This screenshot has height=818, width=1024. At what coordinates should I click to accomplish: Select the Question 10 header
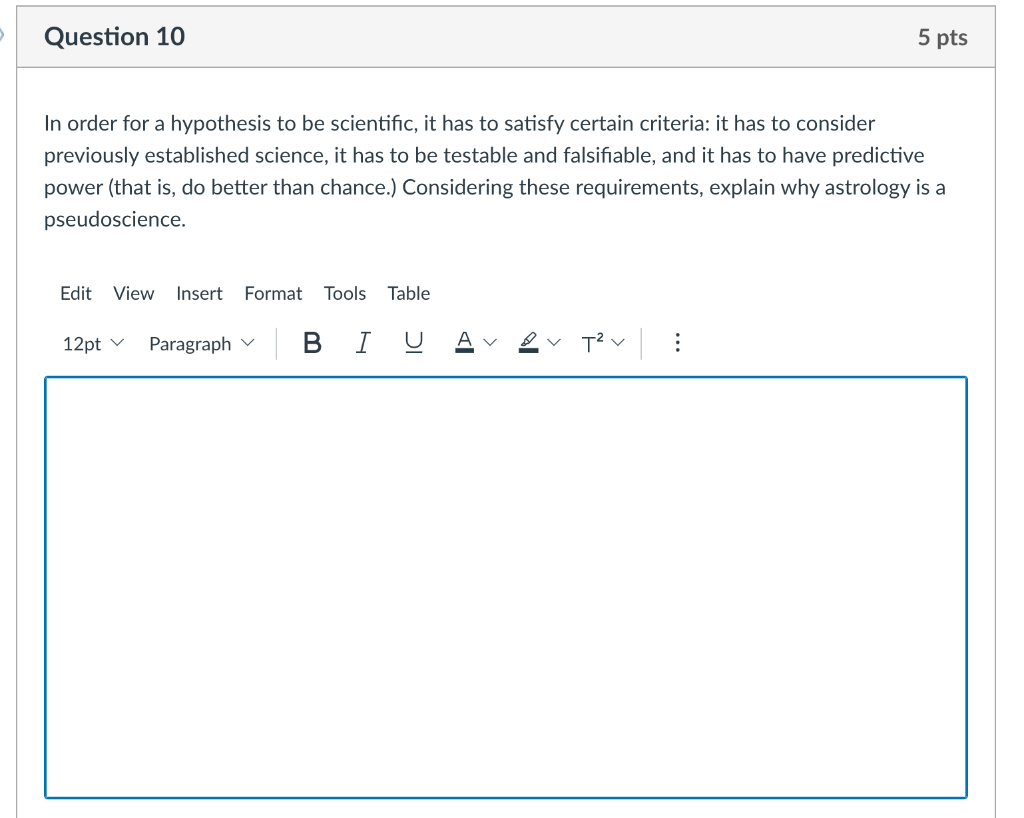coord(116,36)
